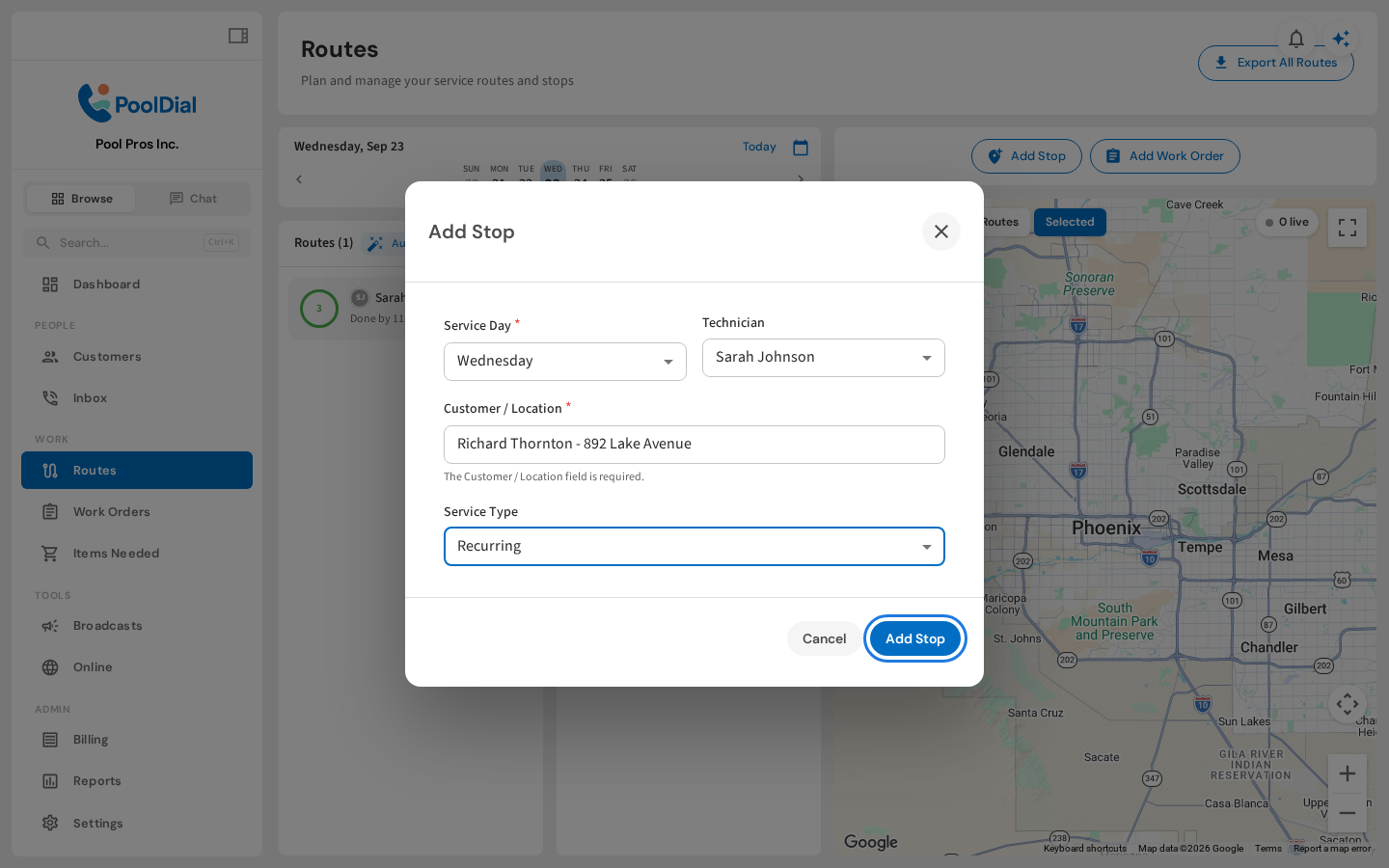Confirm with the blue Add Stop button

(915, 638)
